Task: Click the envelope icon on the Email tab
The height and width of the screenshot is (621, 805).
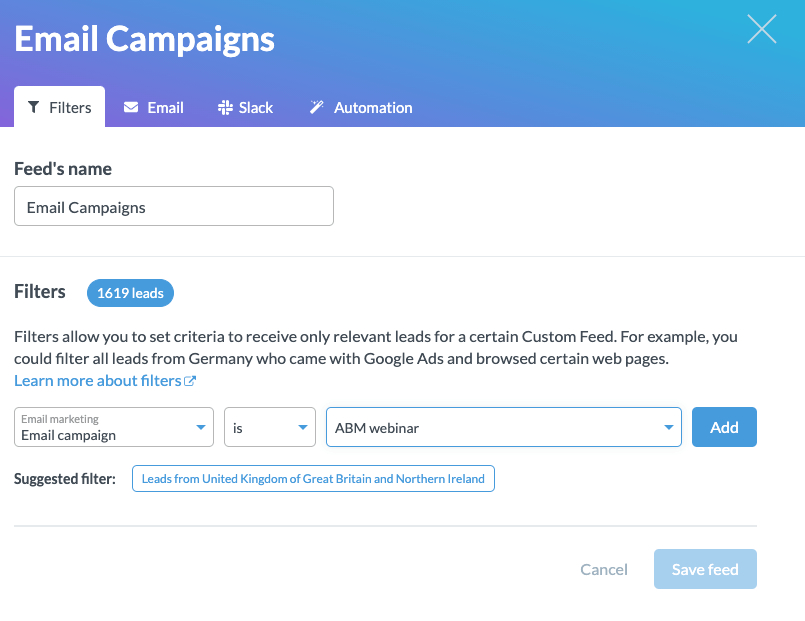Action: pyautogui.click(x=131, y=107)
